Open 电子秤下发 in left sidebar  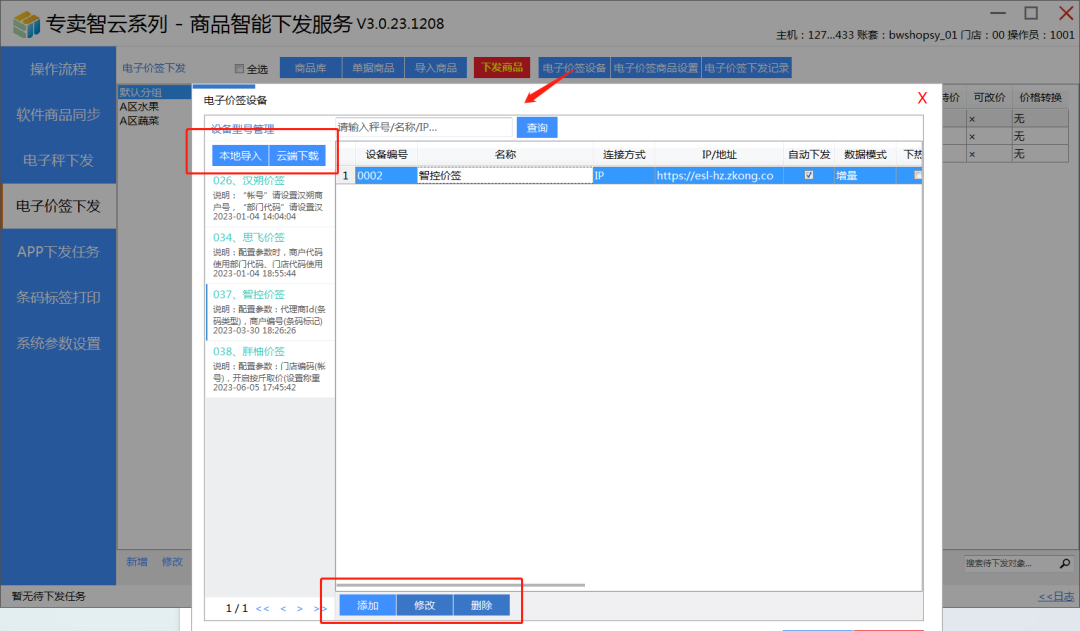click(58, 160)
